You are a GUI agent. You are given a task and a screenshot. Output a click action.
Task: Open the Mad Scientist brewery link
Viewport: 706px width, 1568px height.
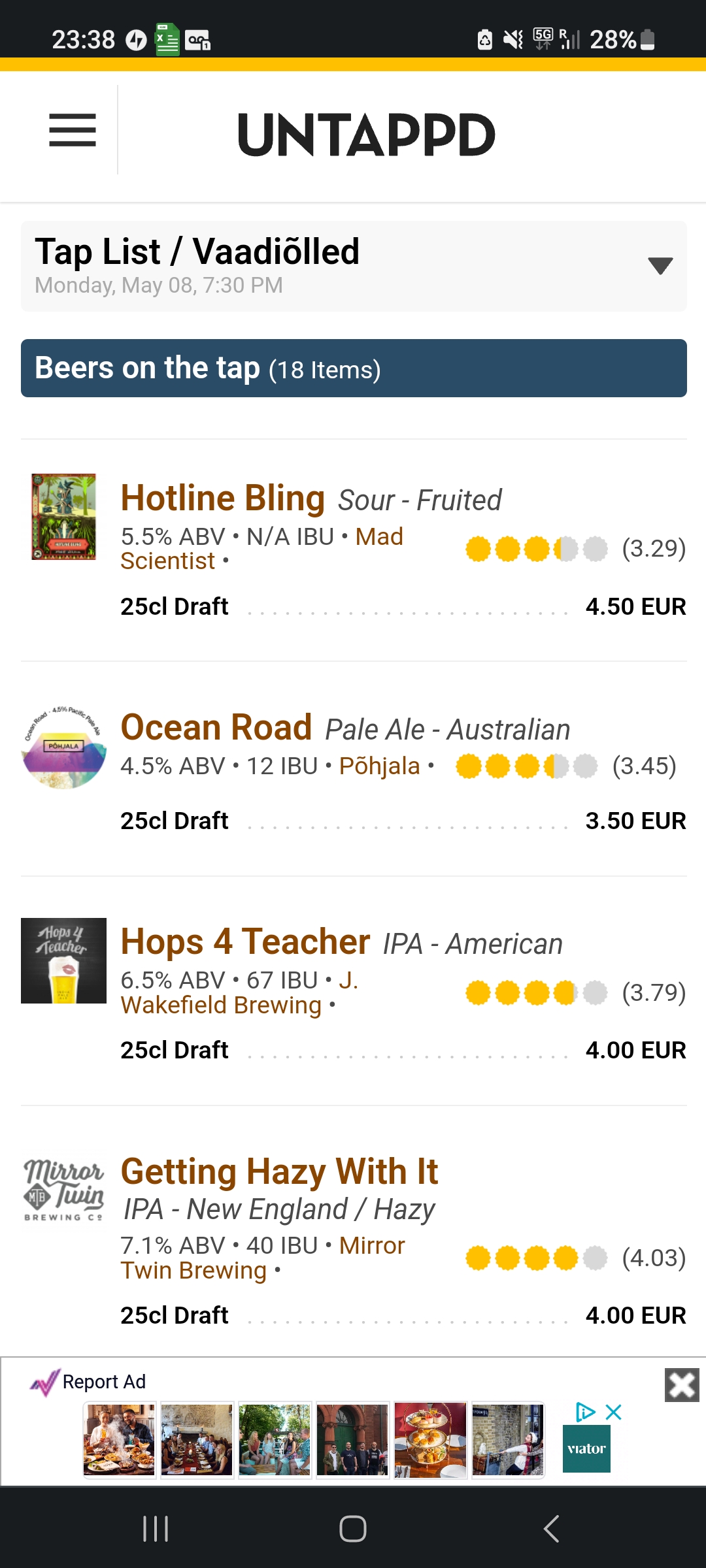coord(261,549)
